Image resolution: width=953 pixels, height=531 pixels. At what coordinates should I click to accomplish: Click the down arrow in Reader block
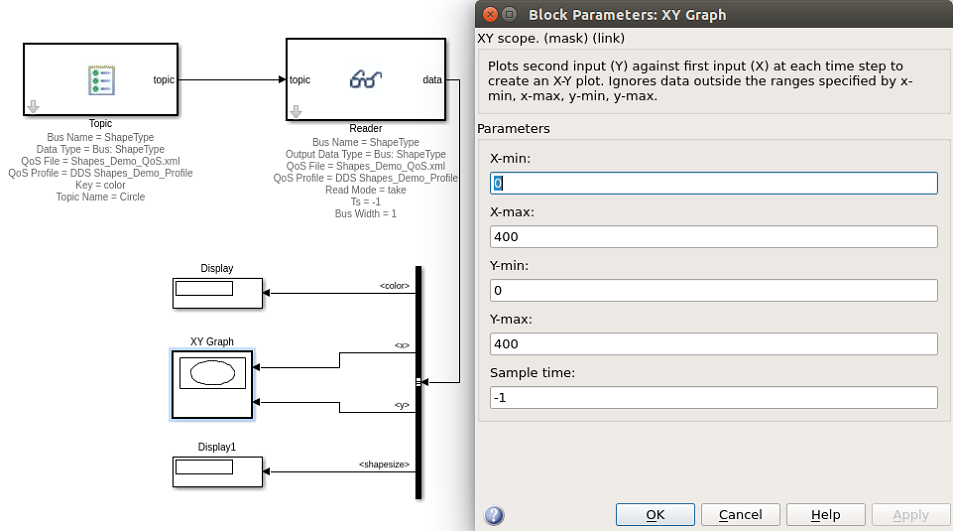(x=296, y=111)
